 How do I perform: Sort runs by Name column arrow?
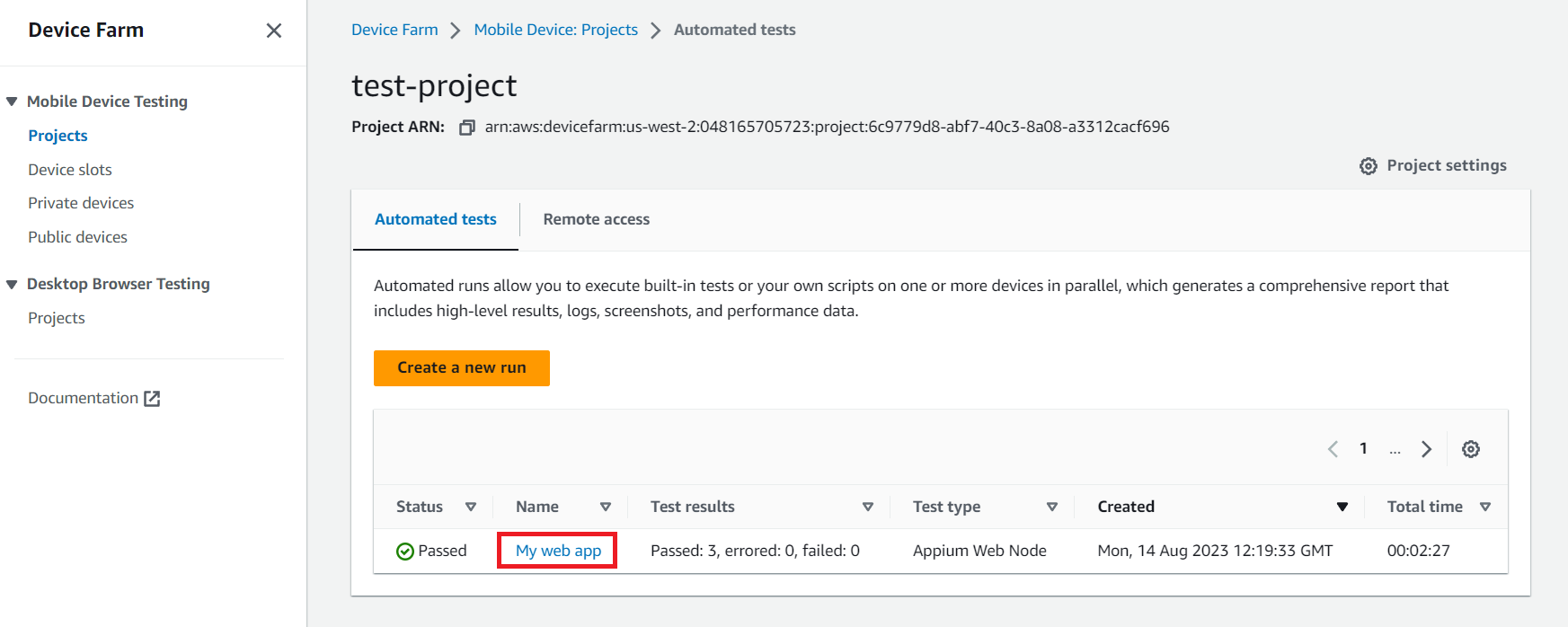pyautogui.click(x=606, y=508)
